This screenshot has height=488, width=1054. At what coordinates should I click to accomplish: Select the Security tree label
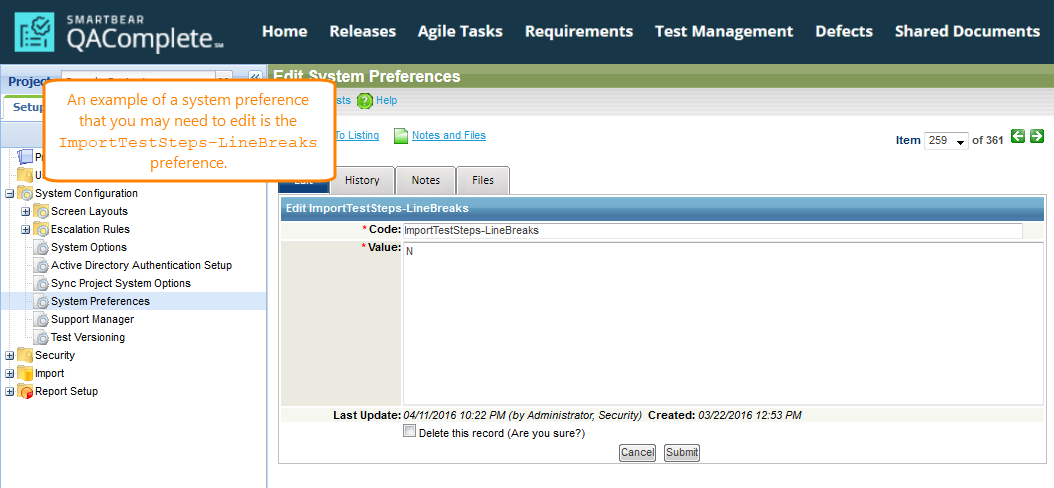tap(54, 356)
